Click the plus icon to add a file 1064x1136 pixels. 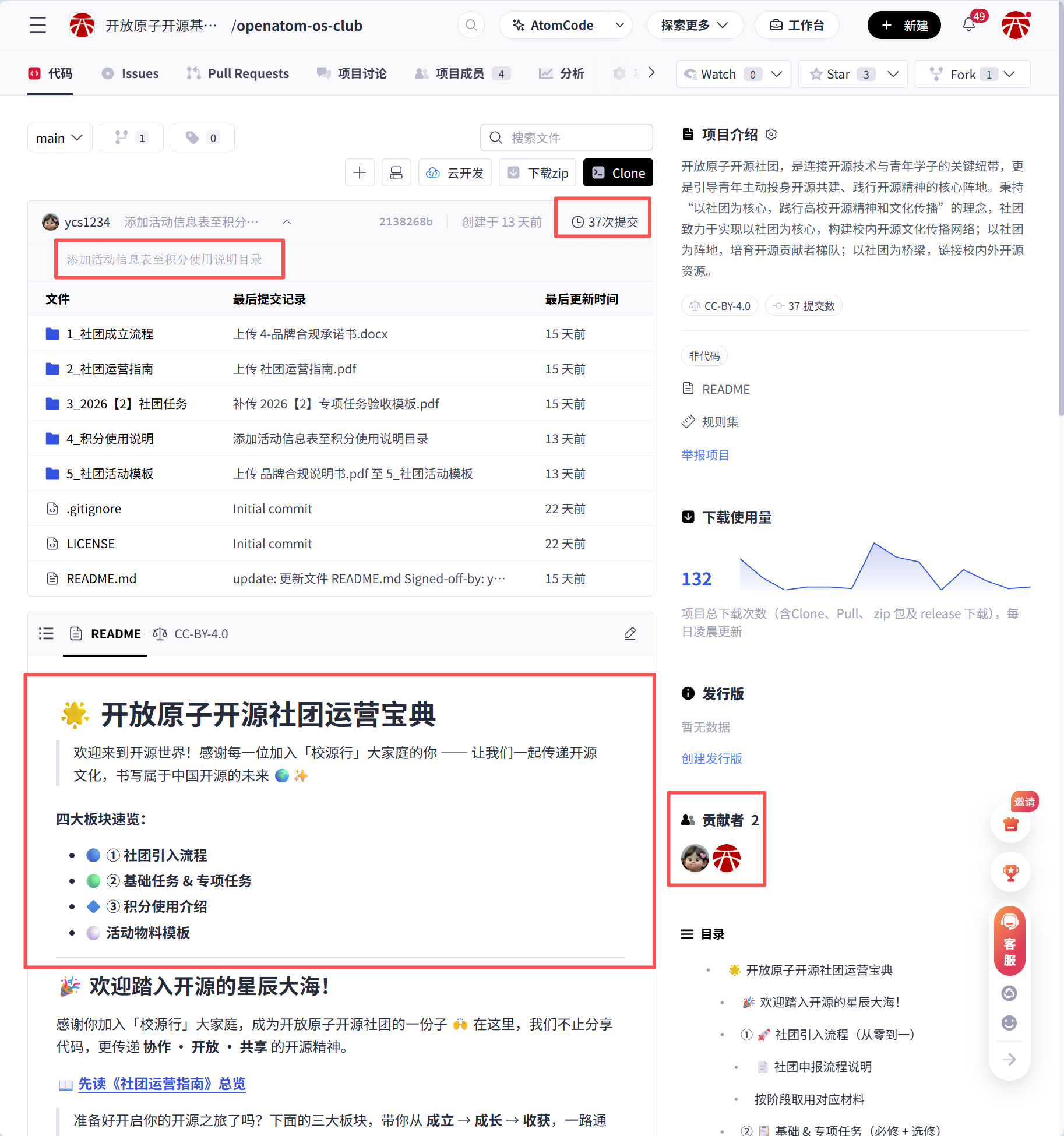tap(360, 172)
